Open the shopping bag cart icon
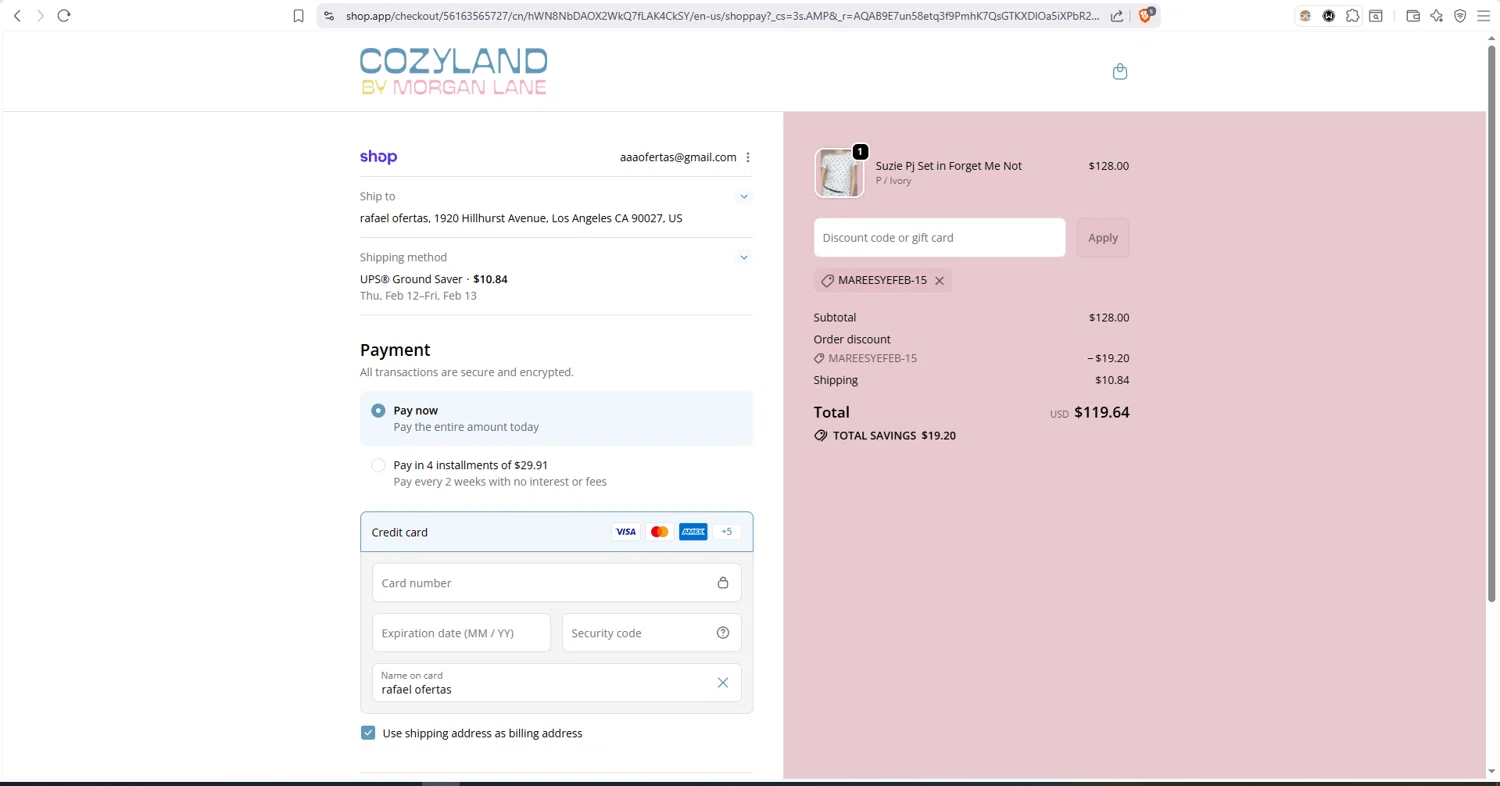 1120,71
